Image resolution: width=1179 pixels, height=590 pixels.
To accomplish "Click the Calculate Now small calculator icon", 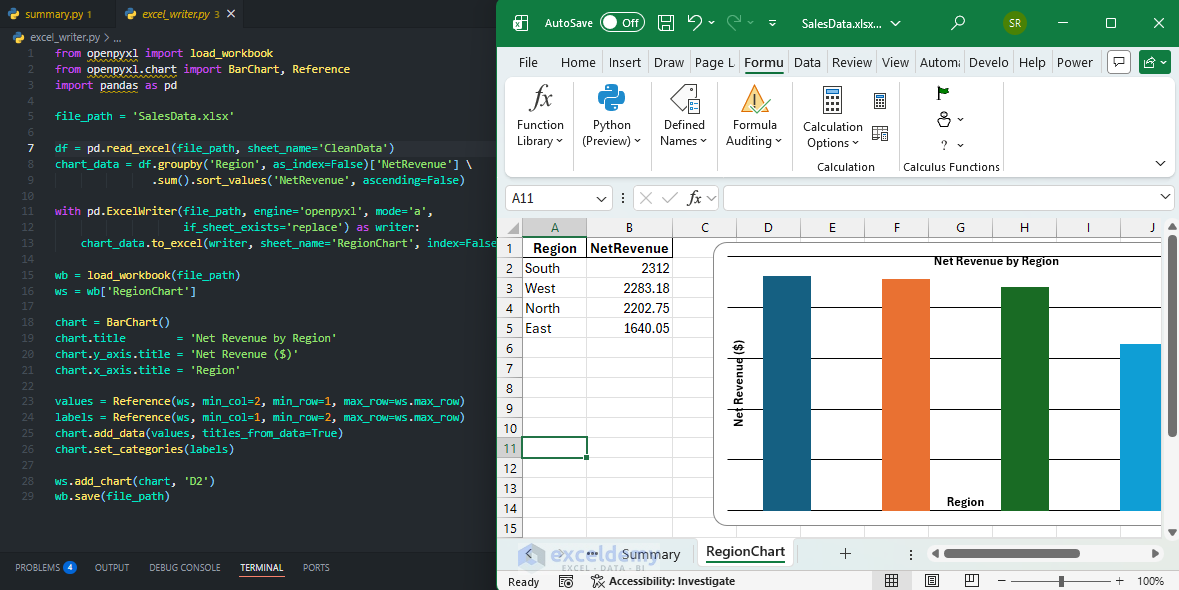I will click(x=880, y=101).
